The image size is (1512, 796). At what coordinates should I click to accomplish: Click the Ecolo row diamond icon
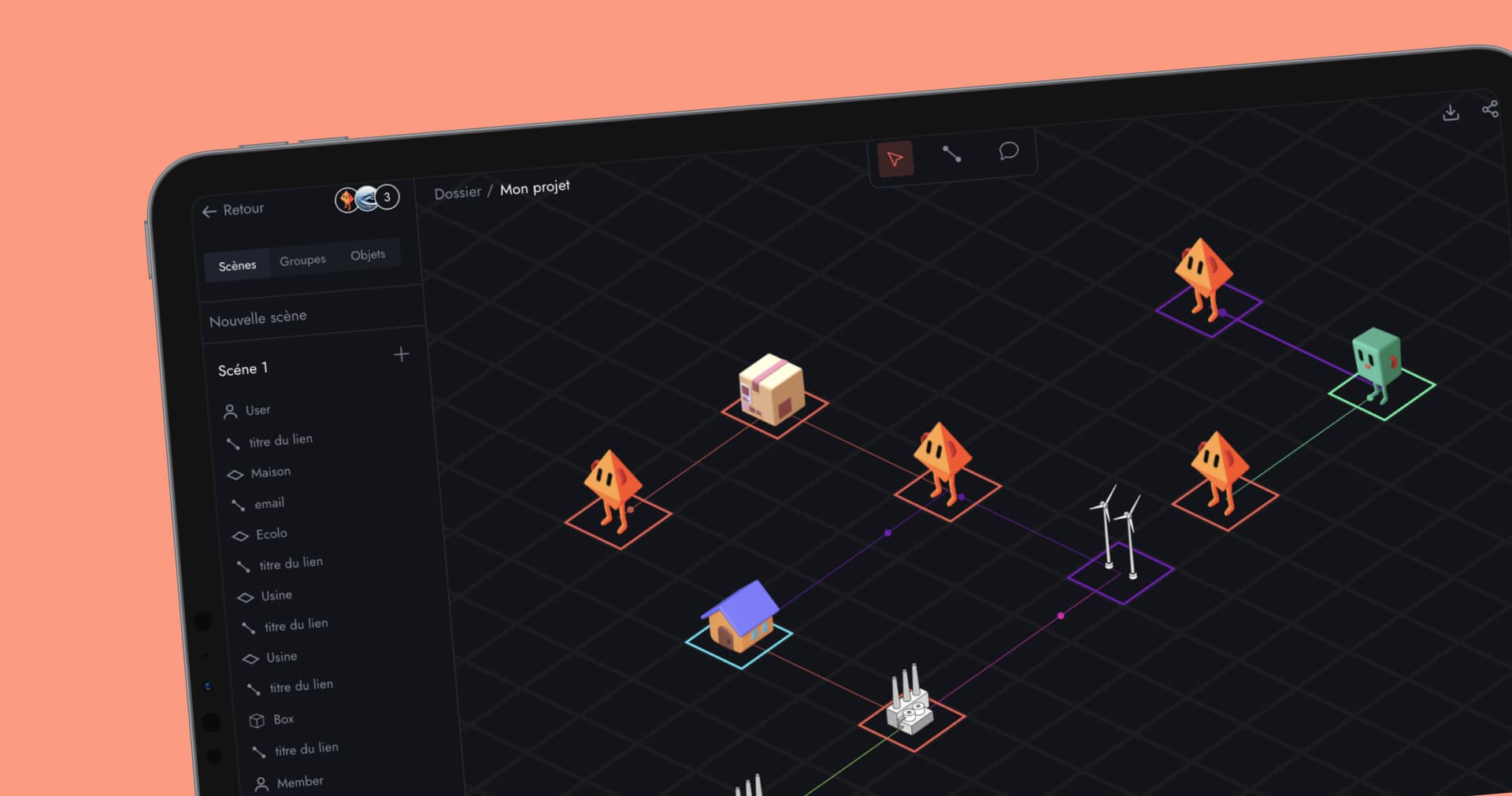(240, 536)
